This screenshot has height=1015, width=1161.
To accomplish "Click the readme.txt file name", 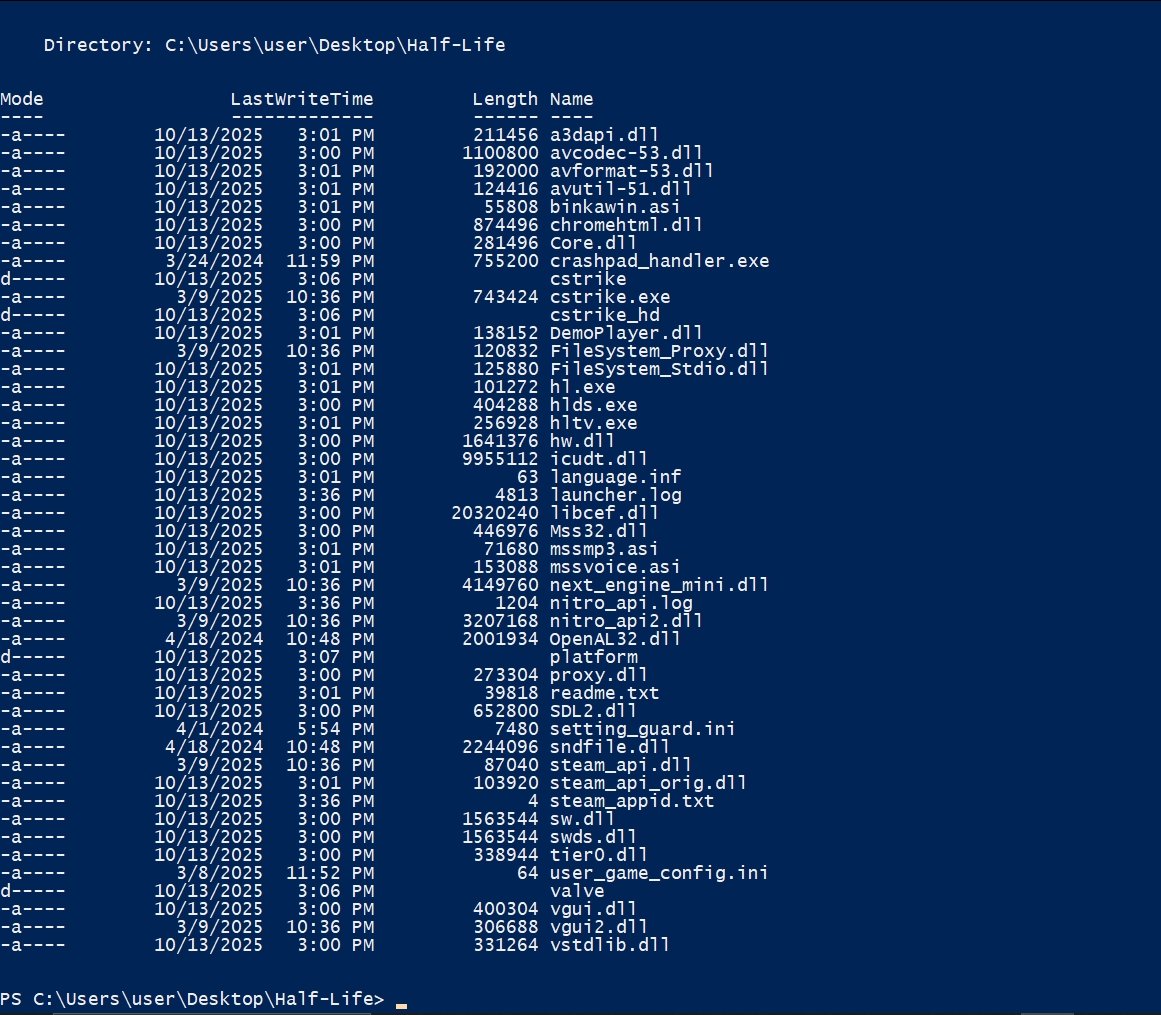I will point(604,693).
